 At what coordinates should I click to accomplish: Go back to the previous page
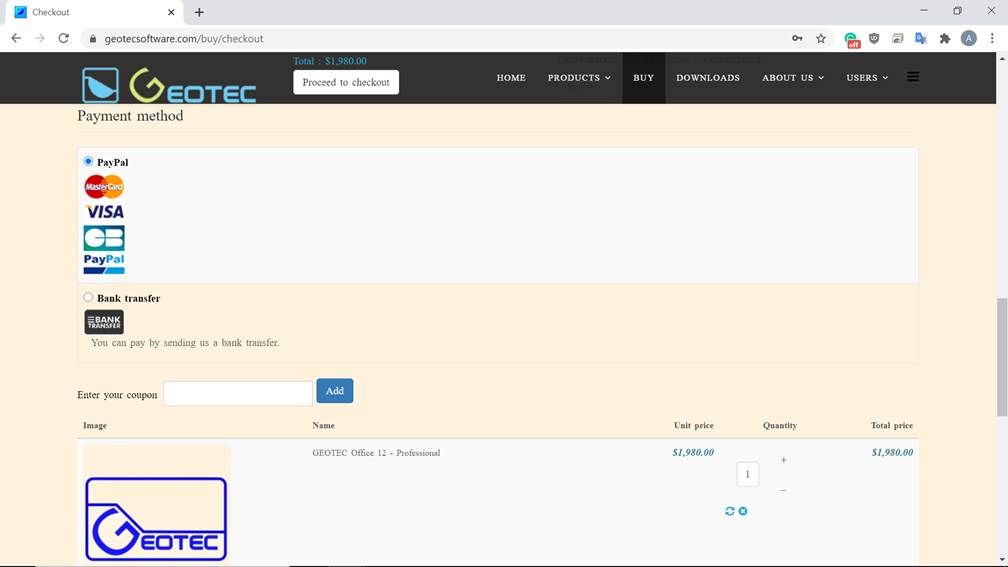pos(16,39)
